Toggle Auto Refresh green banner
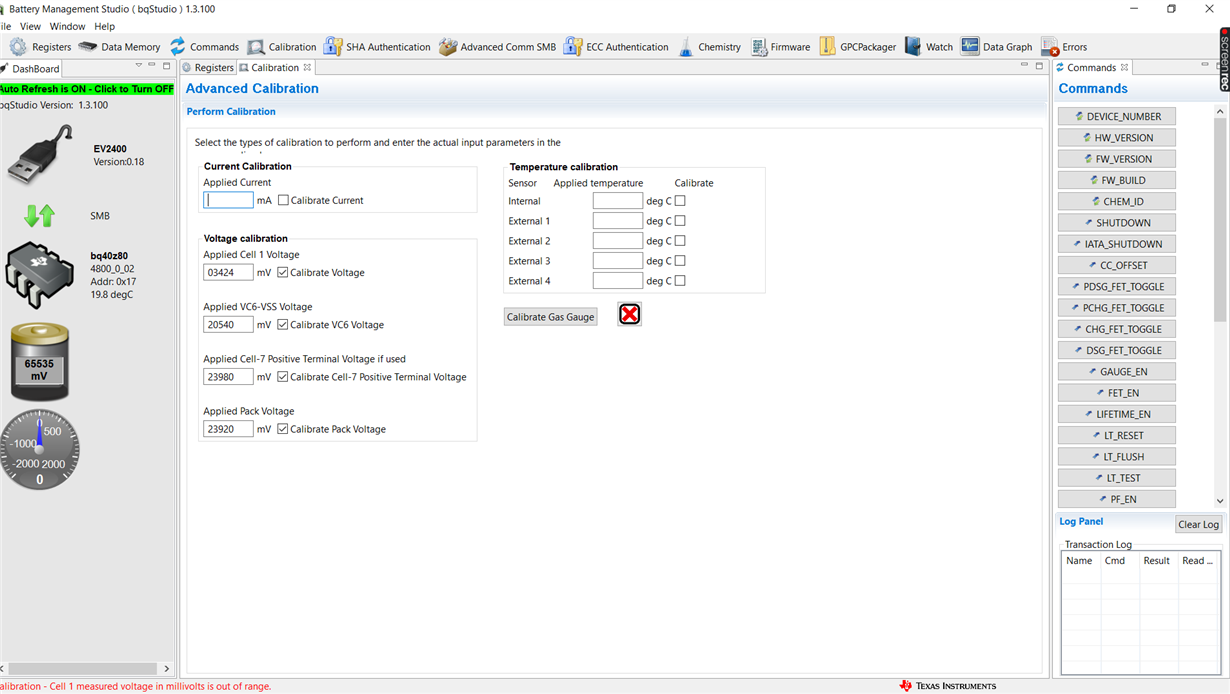 click(87, 89)
